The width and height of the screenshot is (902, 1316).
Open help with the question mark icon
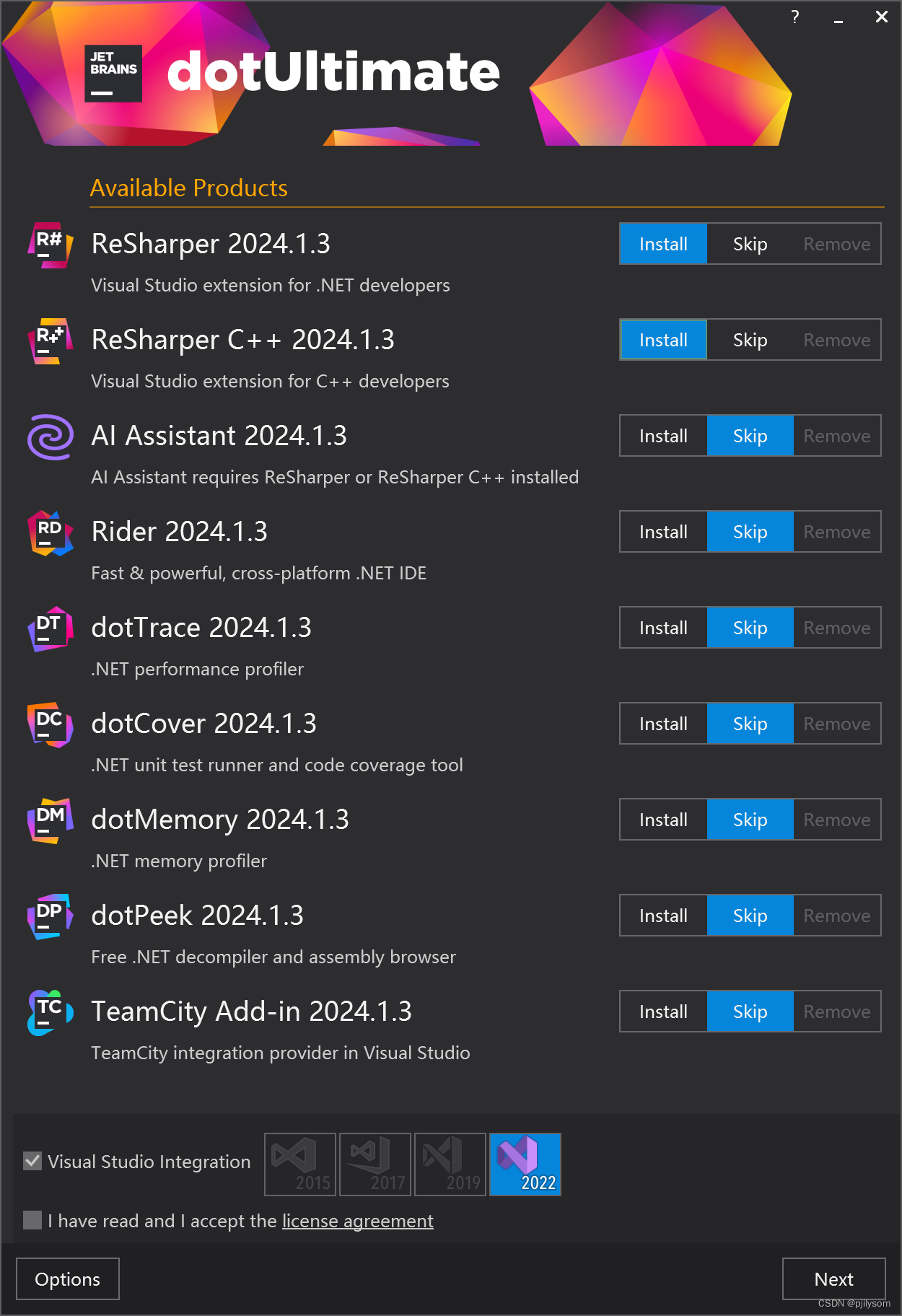coord(794,17)
